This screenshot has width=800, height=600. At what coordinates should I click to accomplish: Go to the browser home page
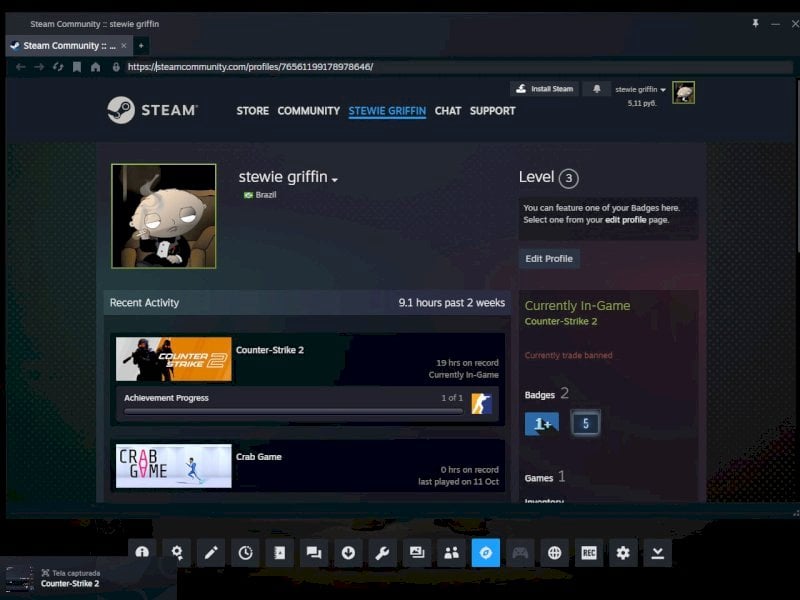coord(95,67)
